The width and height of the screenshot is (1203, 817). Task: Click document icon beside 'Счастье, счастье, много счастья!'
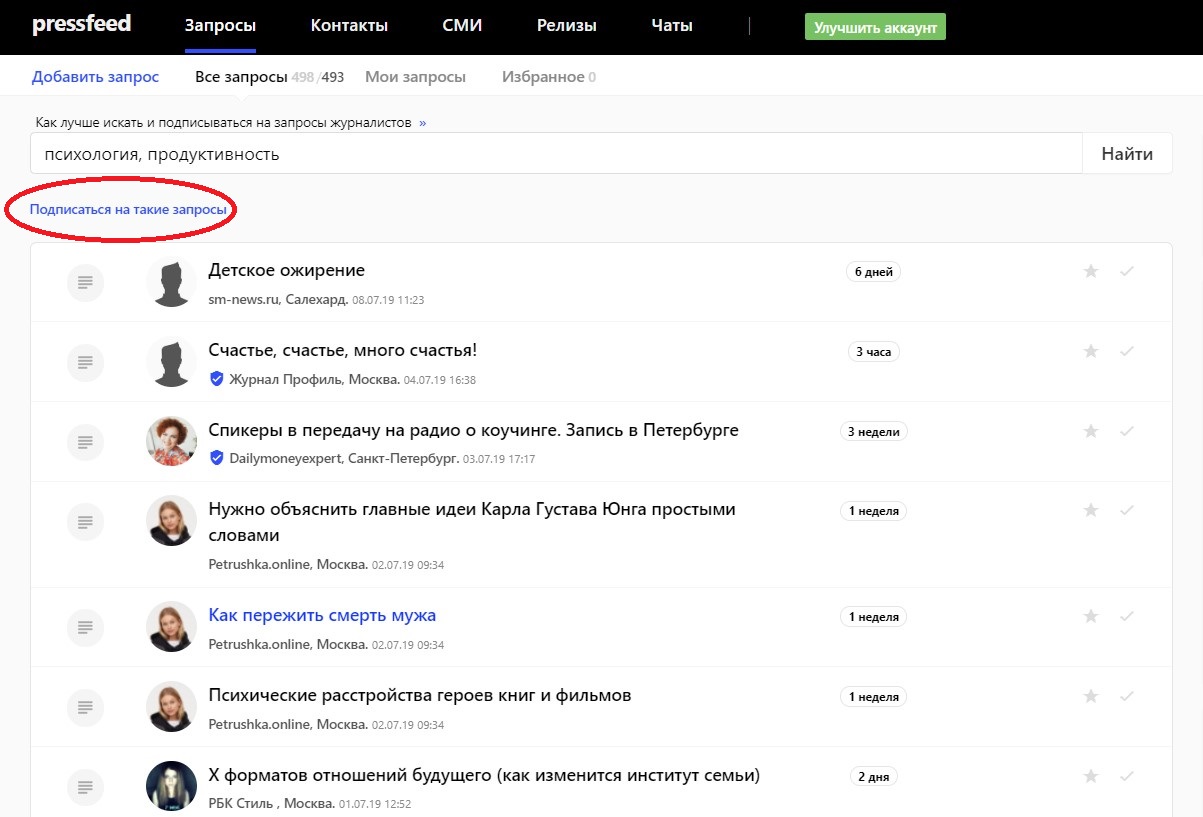(x=86, y=361)
